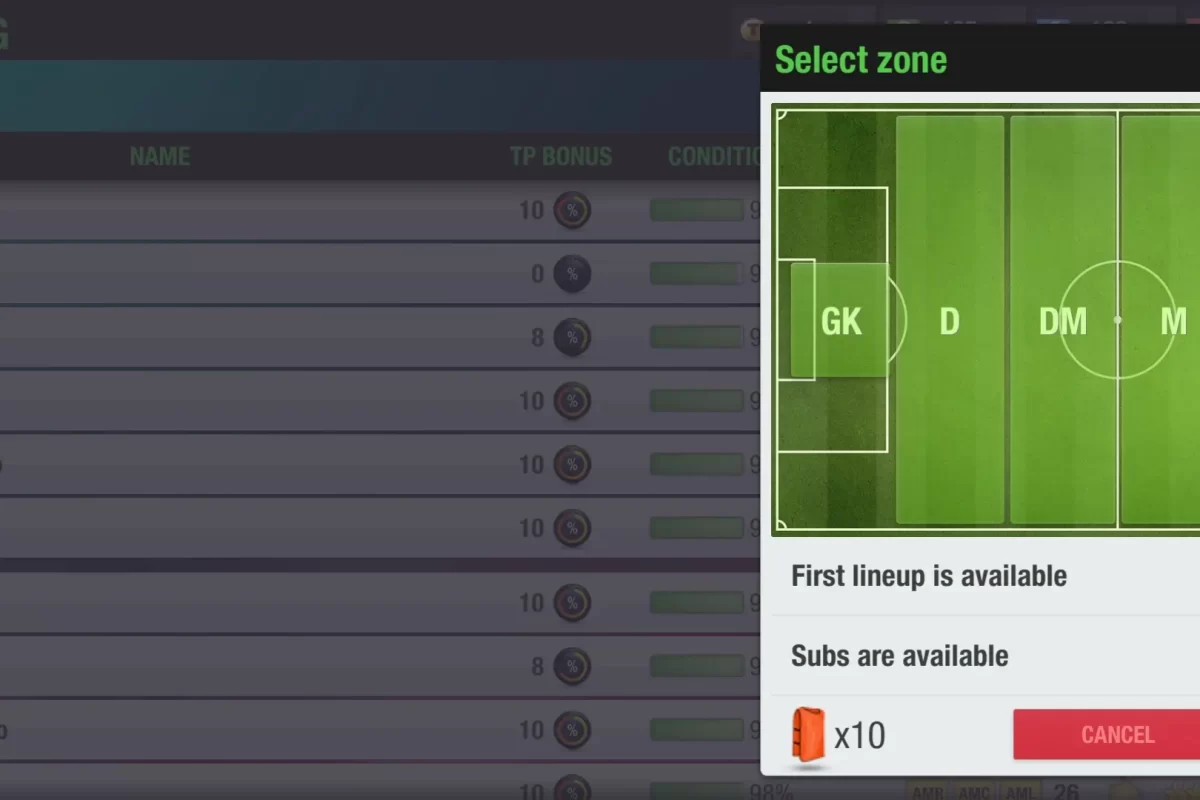Click the topmost TP bonus percent icon
Image resolution: width=1200 pixels, height=800 pixels.
(x=572, y=210)
